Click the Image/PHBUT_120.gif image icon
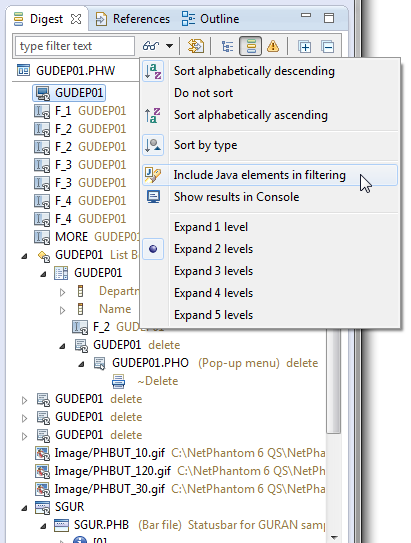The image size is (411, 543). [42, 471]
